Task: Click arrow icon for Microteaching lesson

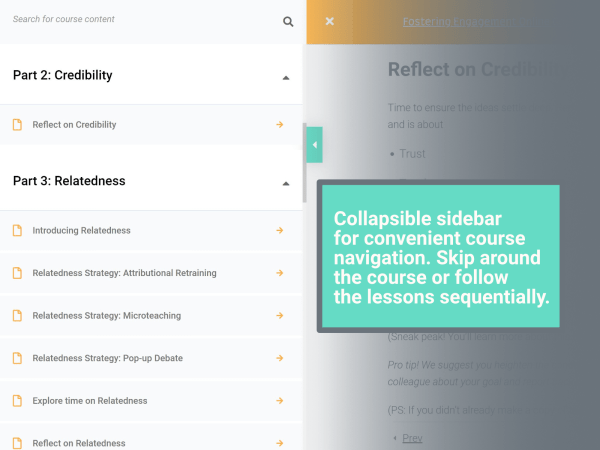Action: tap(280, 316)
